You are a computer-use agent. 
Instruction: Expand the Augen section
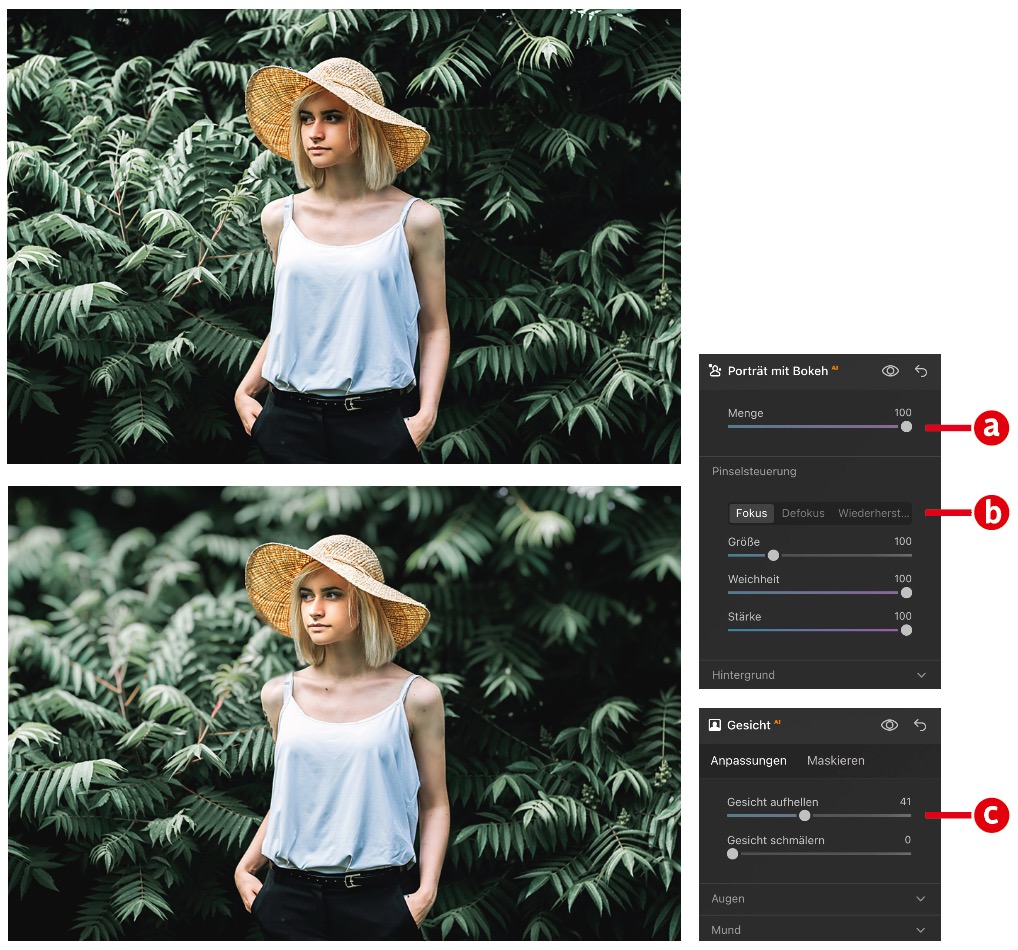point(920,899)
